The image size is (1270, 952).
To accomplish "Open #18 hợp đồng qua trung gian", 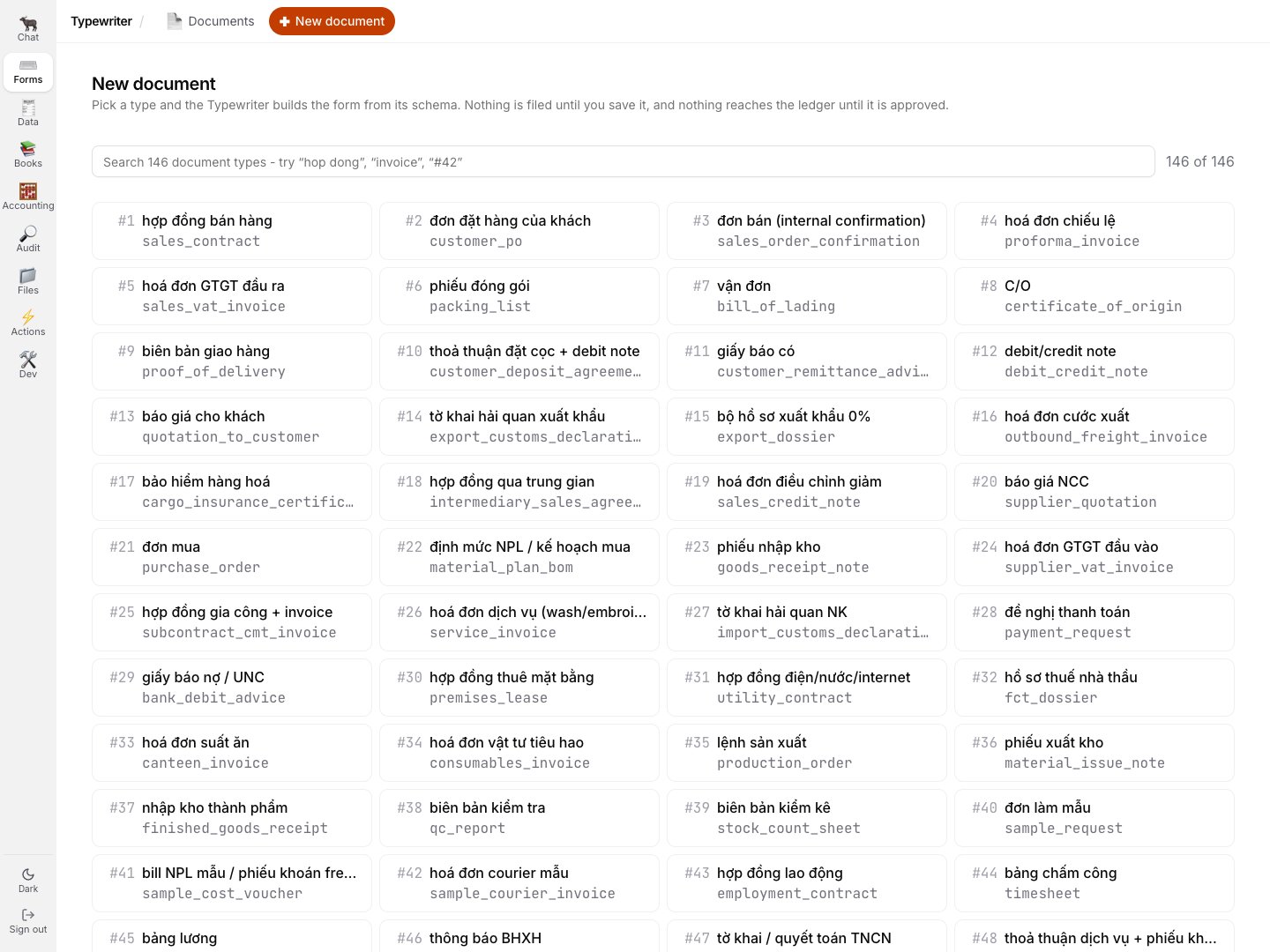I will [x=519, y=492].
